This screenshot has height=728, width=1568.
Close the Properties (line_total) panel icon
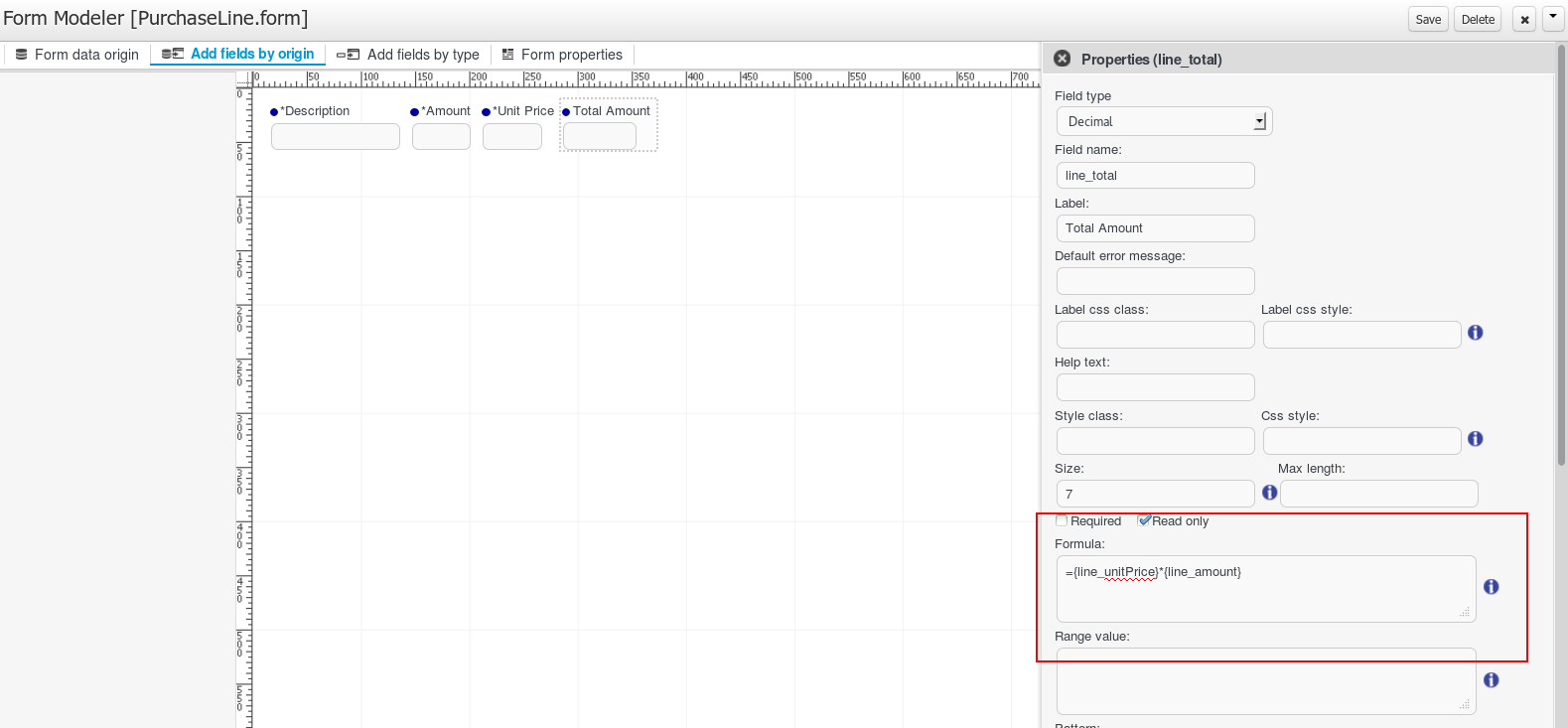pos(1062,59)
